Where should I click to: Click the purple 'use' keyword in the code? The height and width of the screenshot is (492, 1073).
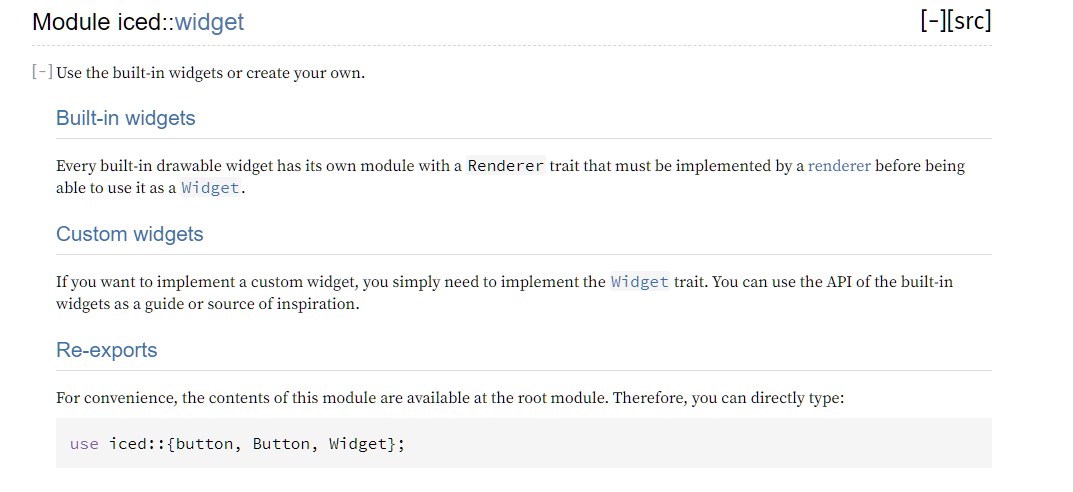[84, 444]
